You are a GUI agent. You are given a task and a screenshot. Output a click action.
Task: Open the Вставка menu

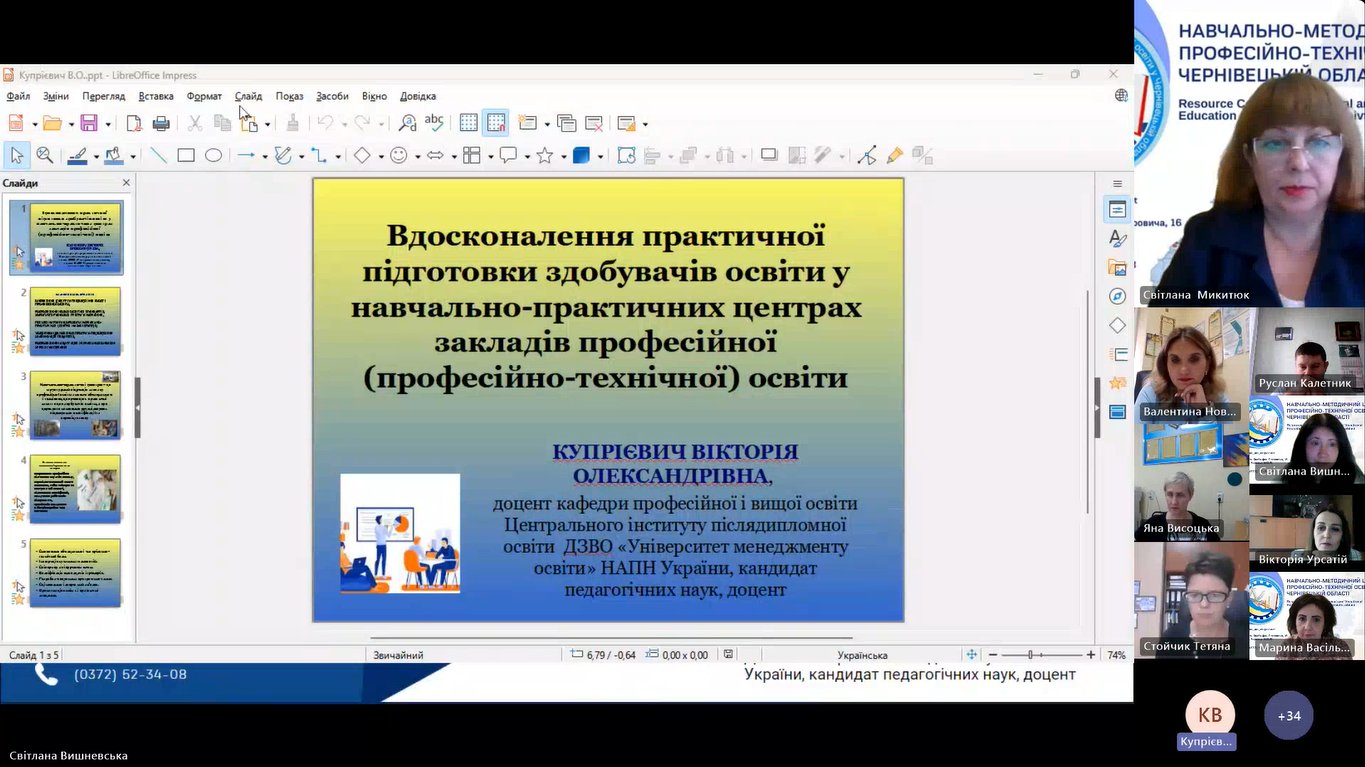point(156,96)
